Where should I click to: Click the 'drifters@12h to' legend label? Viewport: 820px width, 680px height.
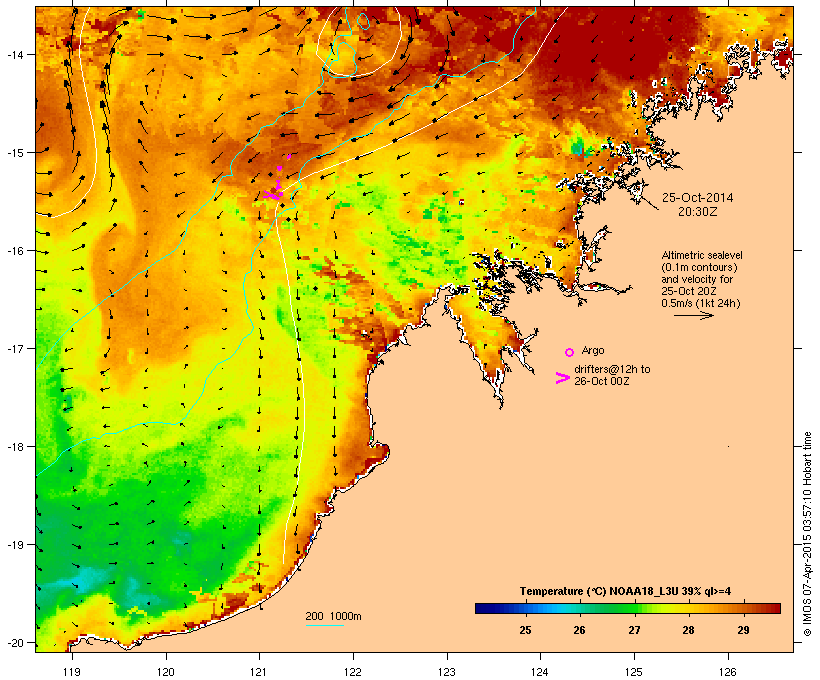point(612,369)
